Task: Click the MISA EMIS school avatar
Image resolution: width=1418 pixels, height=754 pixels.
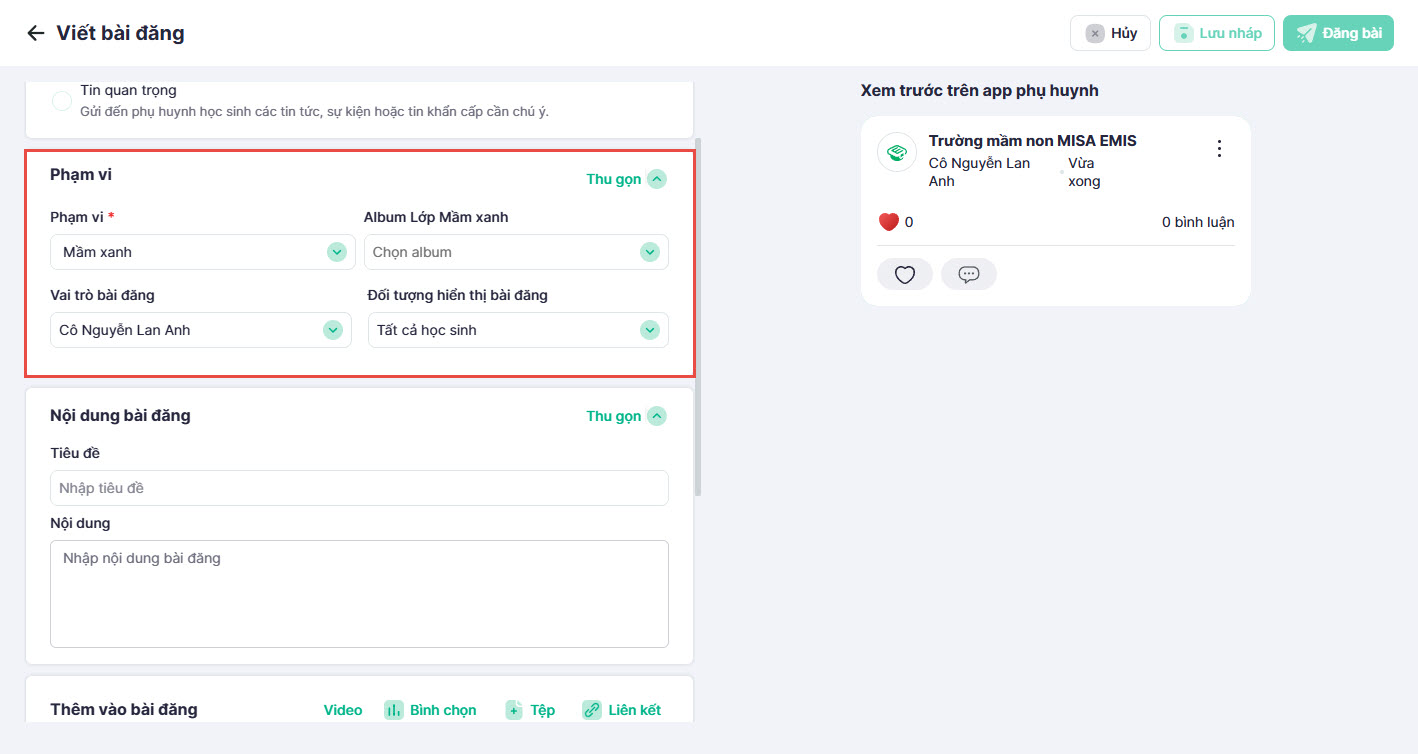Action: pos(897,152)
